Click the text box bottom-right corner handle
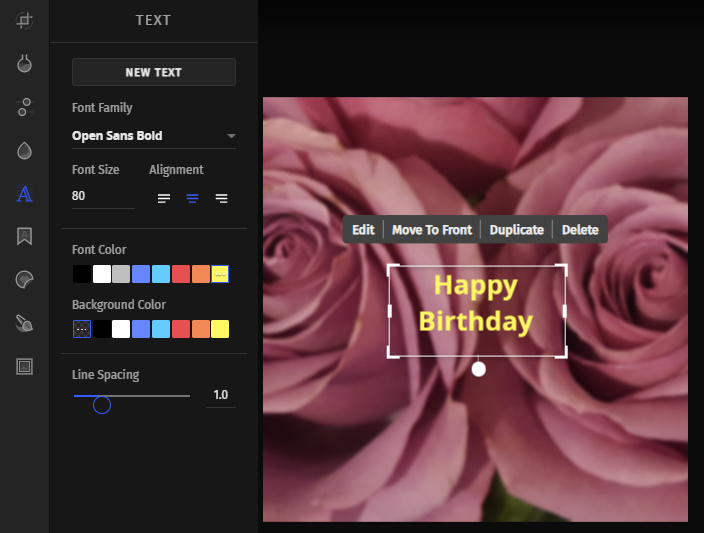 pos(563,354)
